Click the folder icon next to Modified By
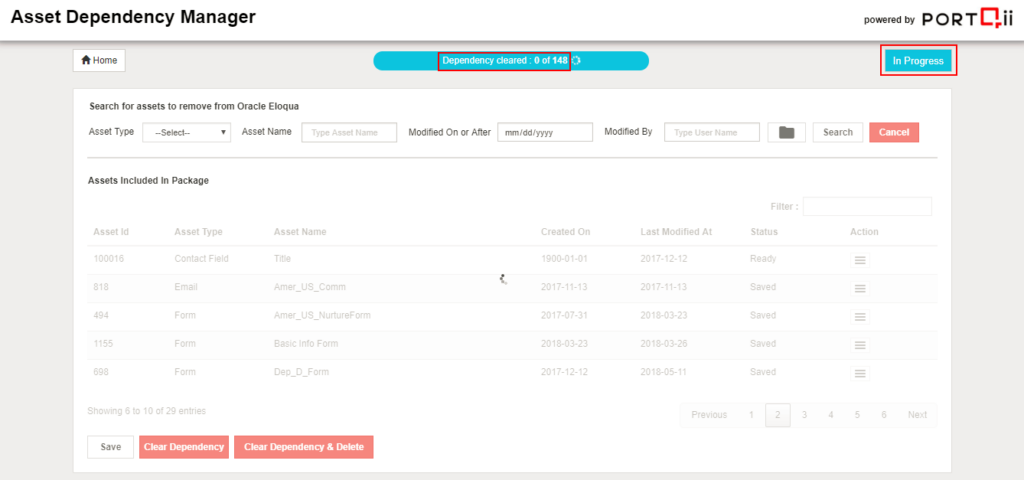 (x=786, y=132)
